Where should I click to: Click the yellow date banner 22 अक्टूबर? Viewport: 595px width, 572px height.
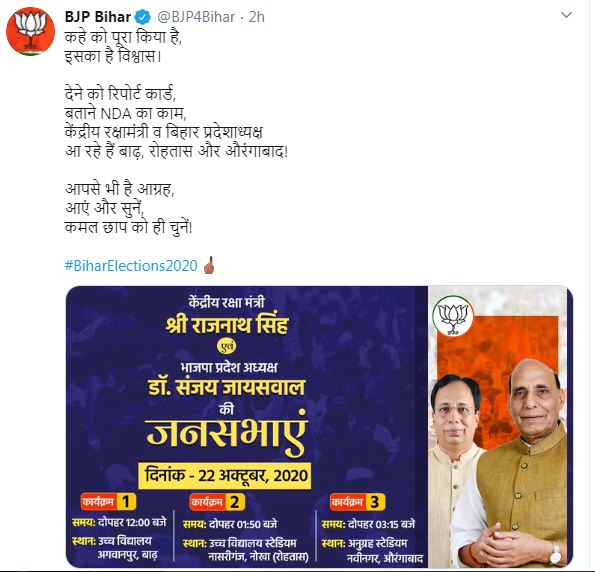coord(225,476)
